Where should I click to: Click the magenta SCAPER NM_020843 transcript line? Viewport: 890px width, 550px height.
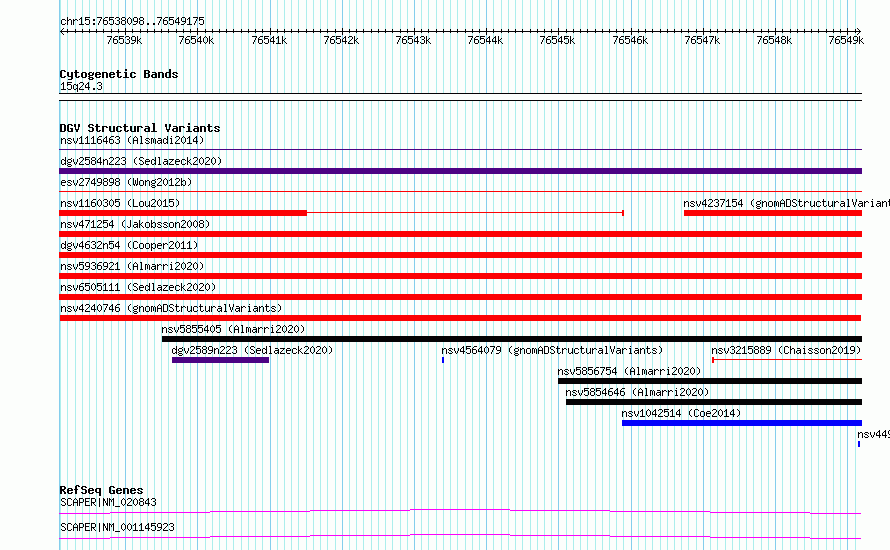pos(460,511)
